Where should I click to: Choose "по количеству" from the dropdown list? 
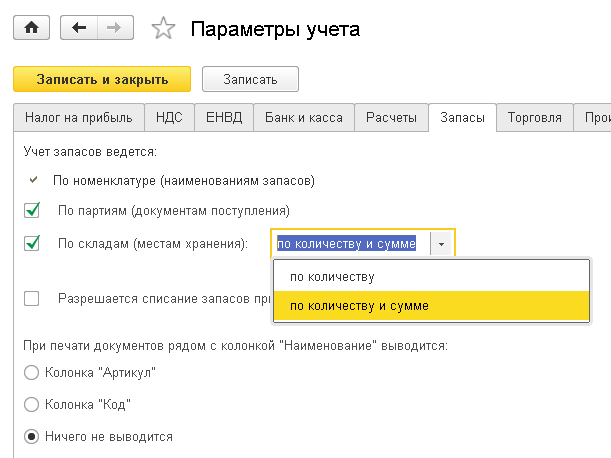332,276
